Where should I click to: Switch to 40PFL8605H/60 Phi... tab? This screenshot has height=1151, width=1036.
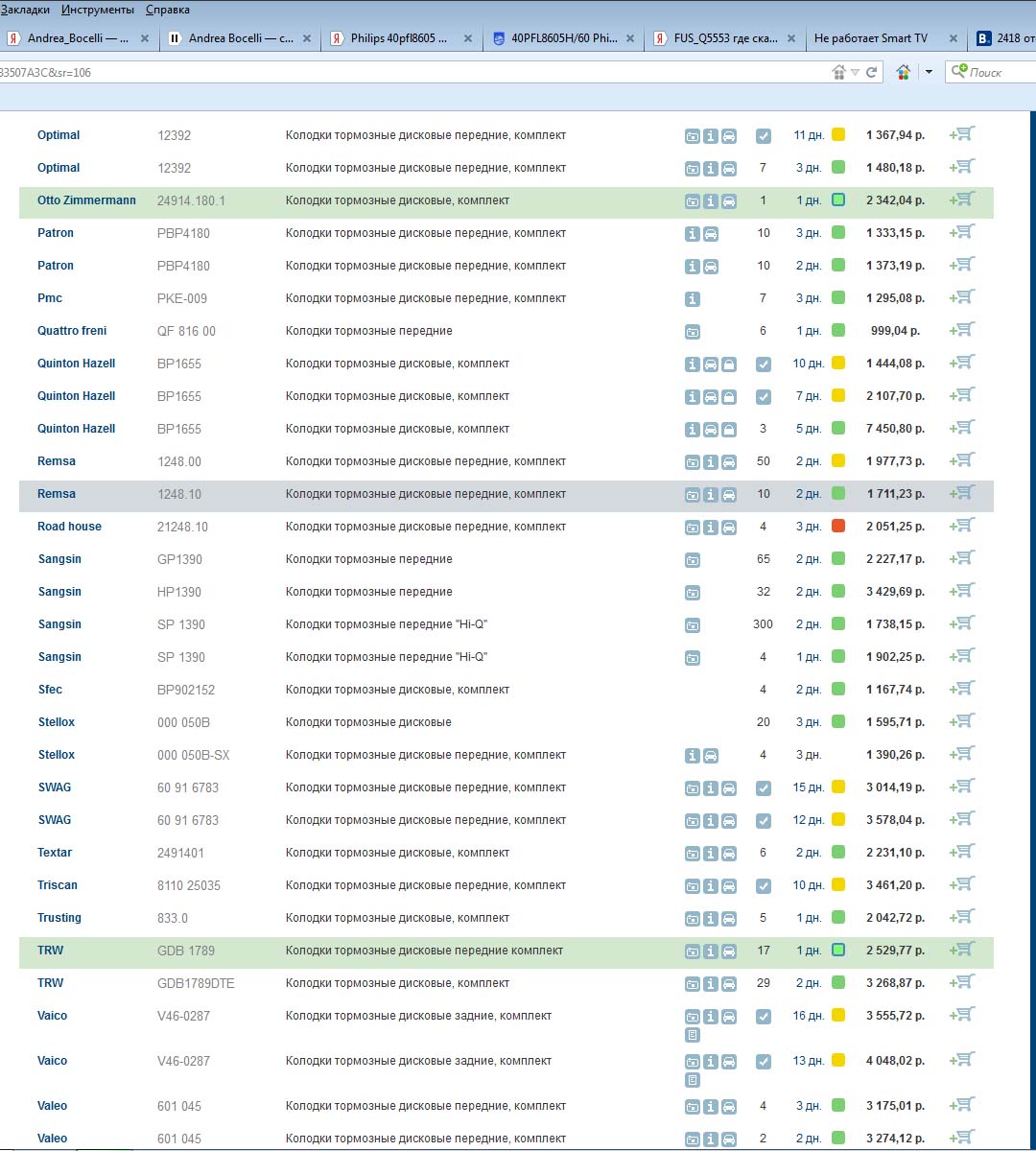click(x=562, y=38)
